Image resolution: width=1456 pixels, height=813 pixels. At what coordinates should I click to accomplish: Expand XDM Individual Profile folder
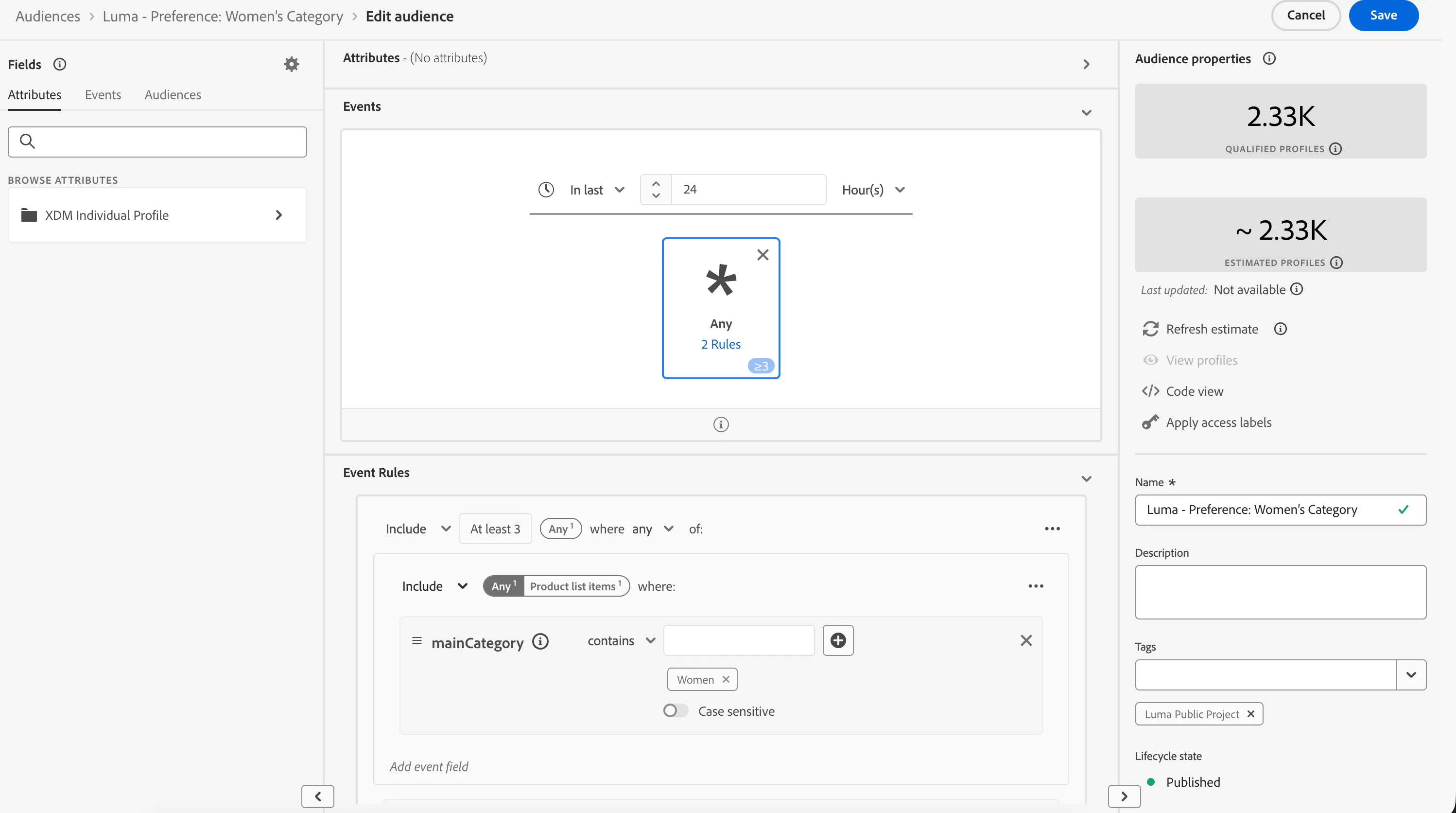pos(278,215)
